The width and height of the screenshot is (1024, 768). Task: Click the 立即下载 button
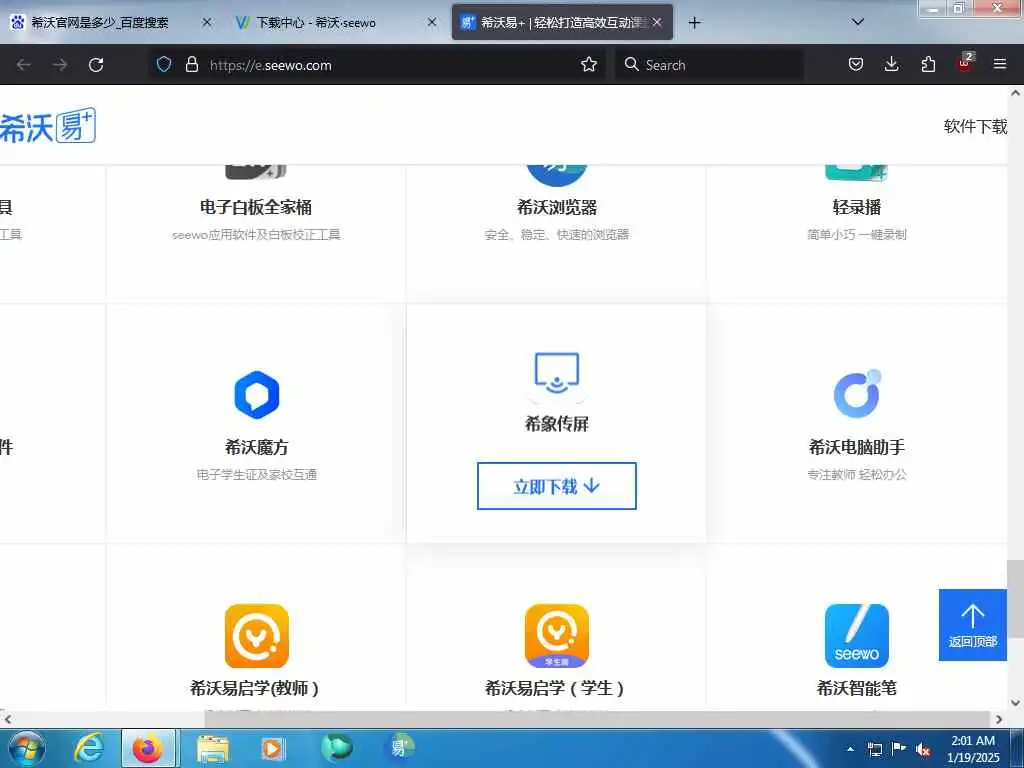click(556, 486)
